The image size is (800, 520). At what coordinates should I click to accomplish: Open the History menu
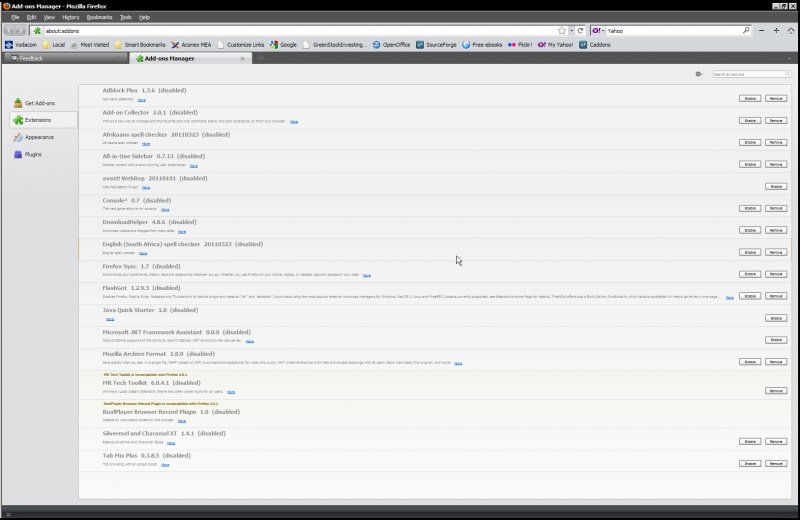pos(71,17)
